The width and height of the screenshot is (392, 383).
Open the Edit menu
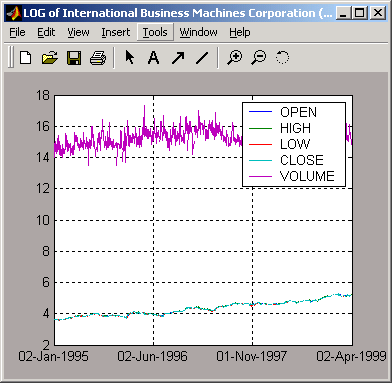point(46,32)
